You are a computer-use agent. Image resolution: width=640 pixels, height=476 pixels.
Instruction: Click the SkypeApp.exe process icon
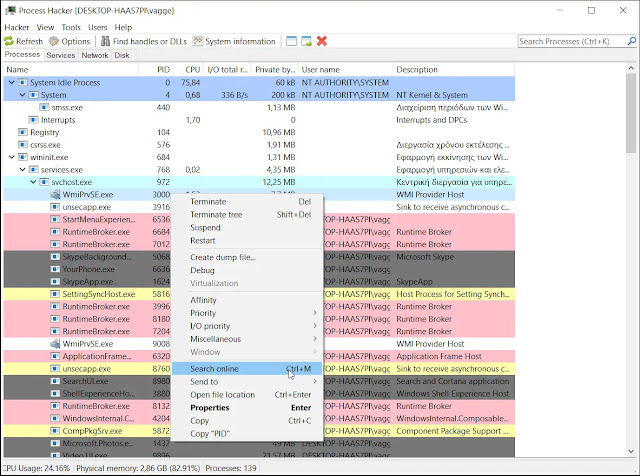click(55, 282)
